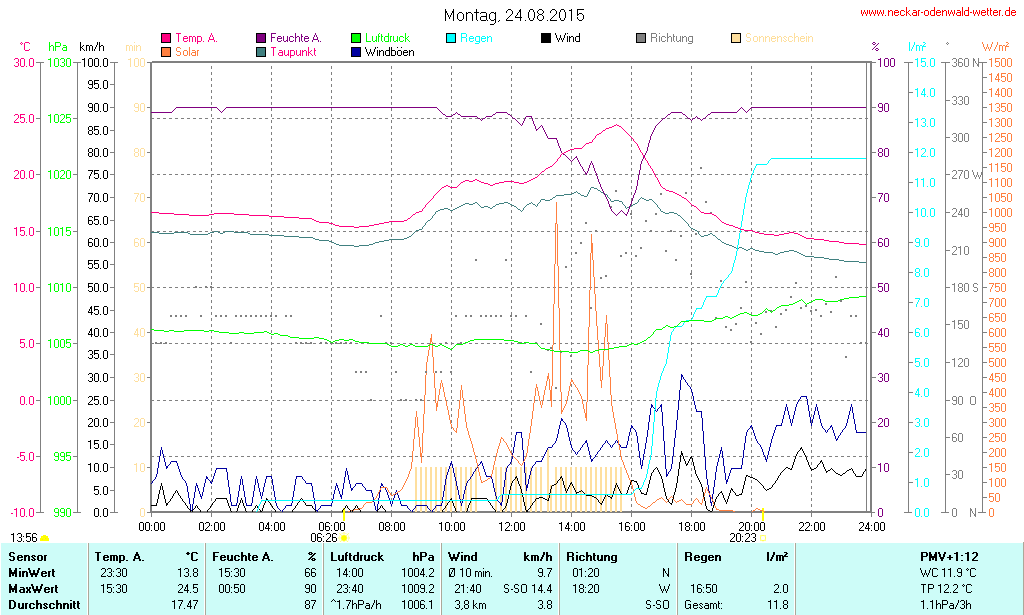Click the Regen table column header
The height and width of the screenshot is (615, 1024).
[x=702, y=556]
